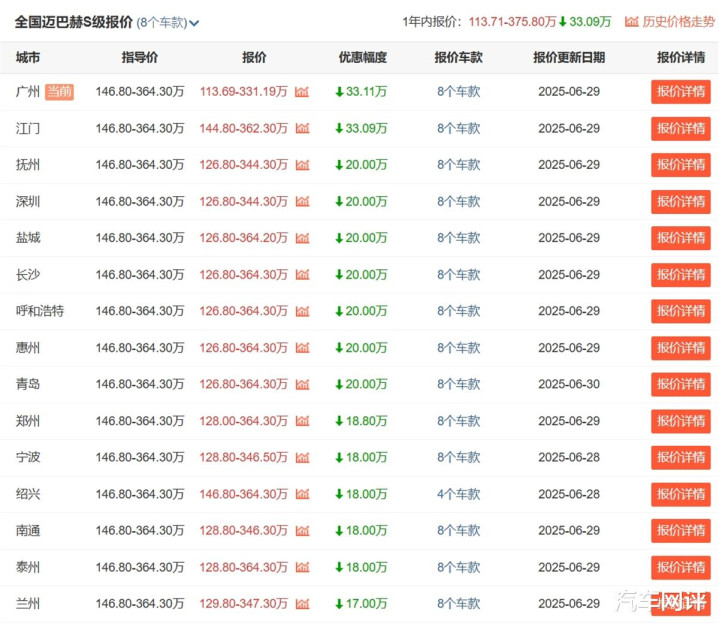719x627 pixels.
Task: Open 8个车款 link in 广州 row
Action: click(x=459, y=92)
